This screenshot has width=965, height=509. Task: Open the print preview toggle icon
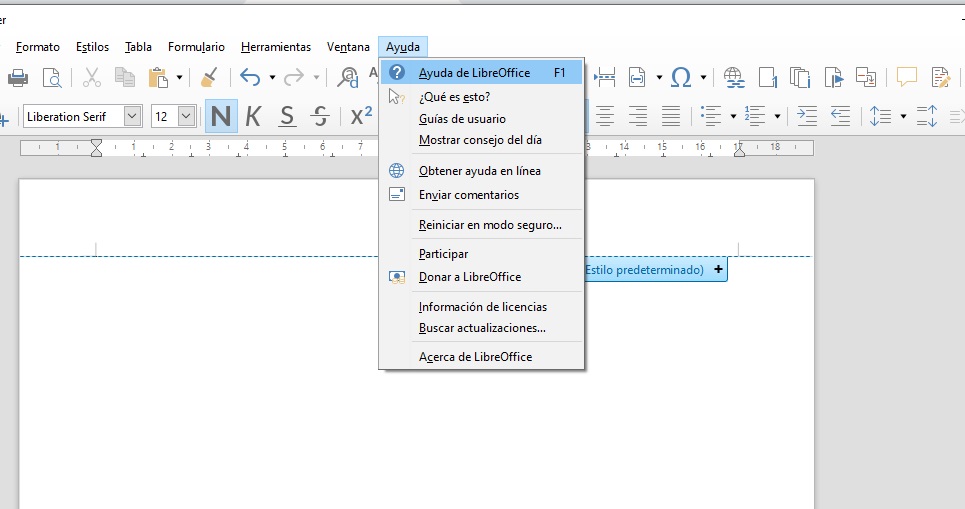[52, 78]
